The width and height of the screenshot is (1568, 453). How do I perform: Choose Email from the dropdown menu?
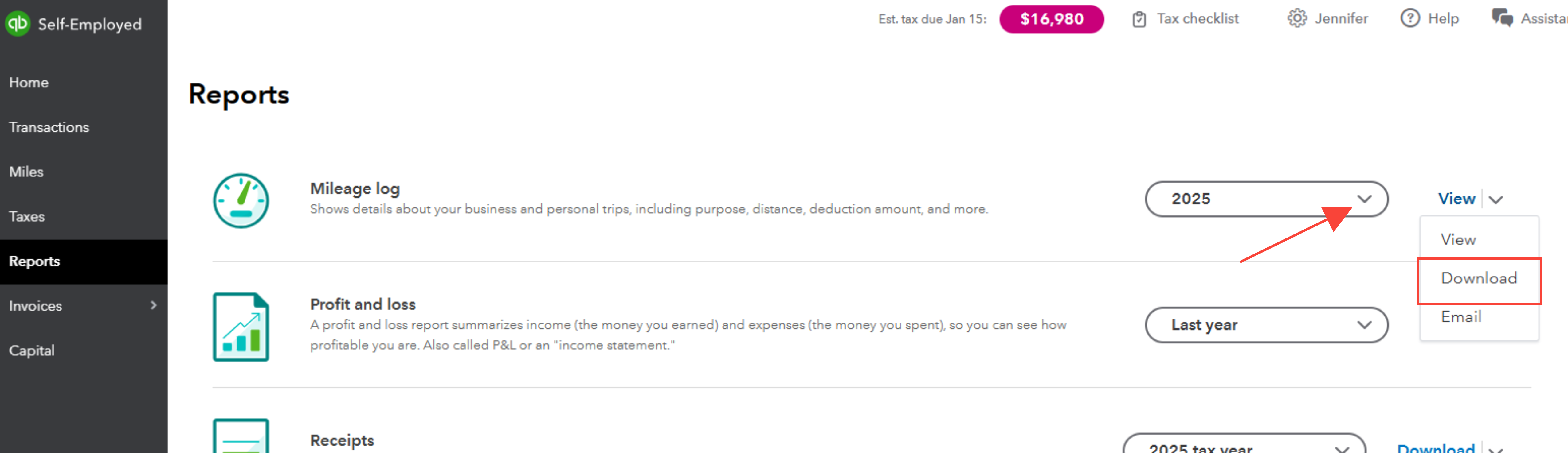1461,317
